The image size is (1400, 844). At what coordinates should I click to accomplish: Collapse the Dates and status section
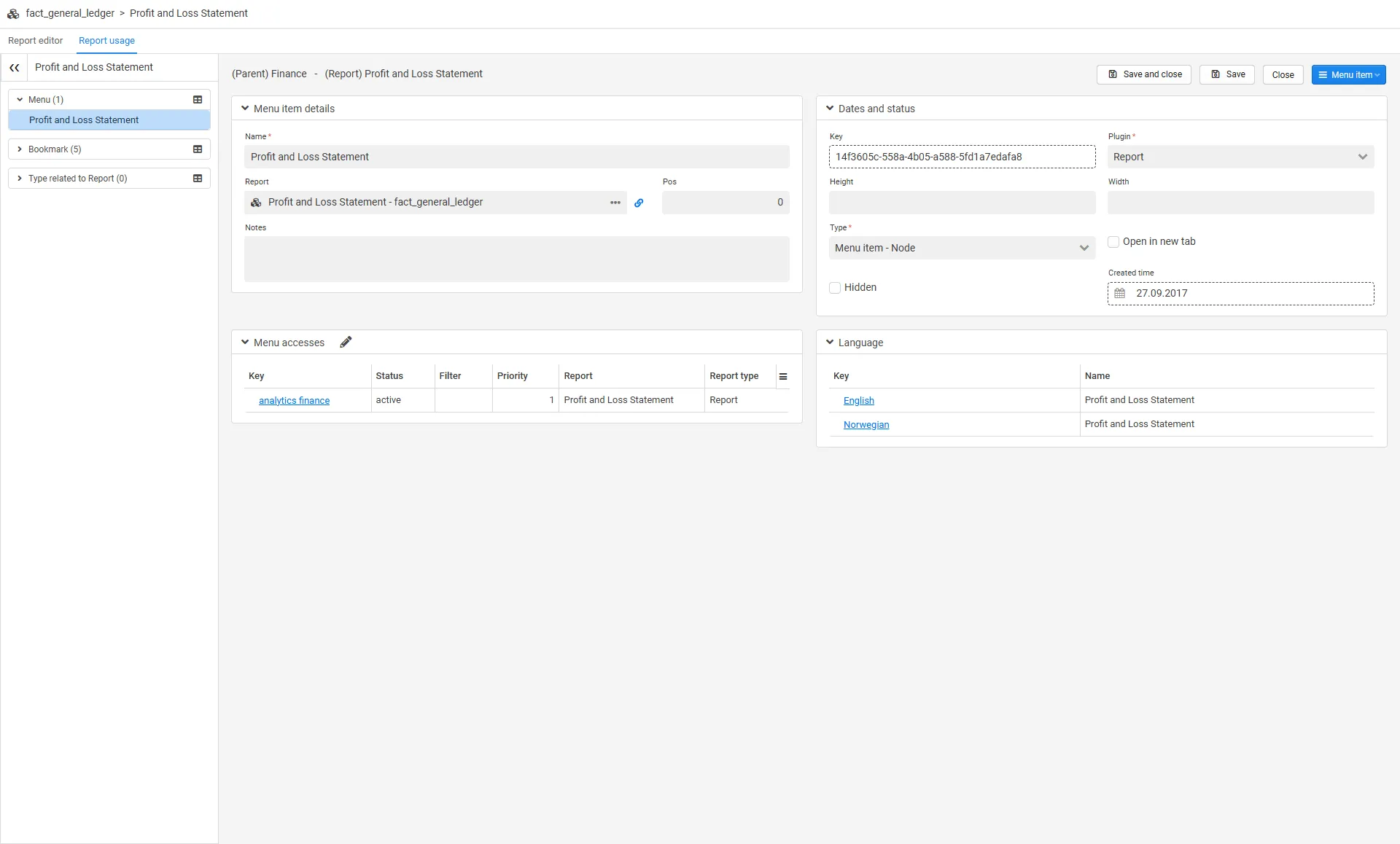click(830, 109)
